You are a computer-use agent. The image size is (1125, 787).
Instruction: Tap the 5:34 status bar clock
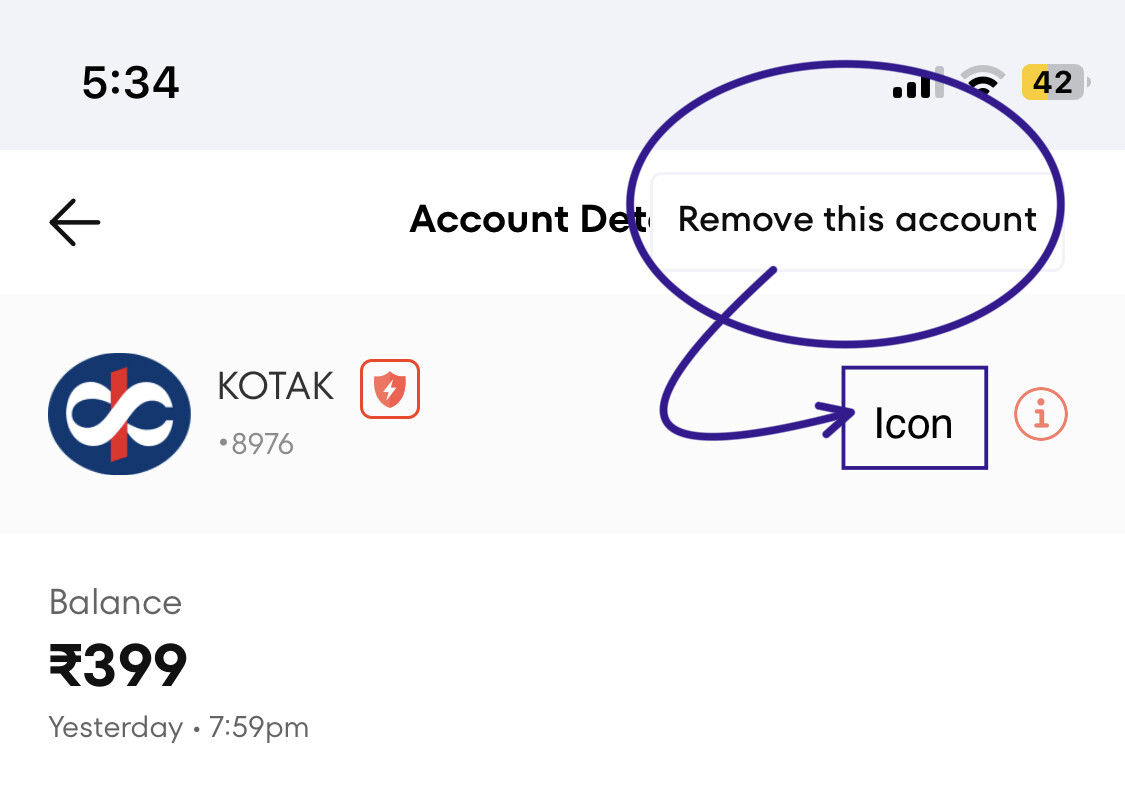tap(131, 83)
